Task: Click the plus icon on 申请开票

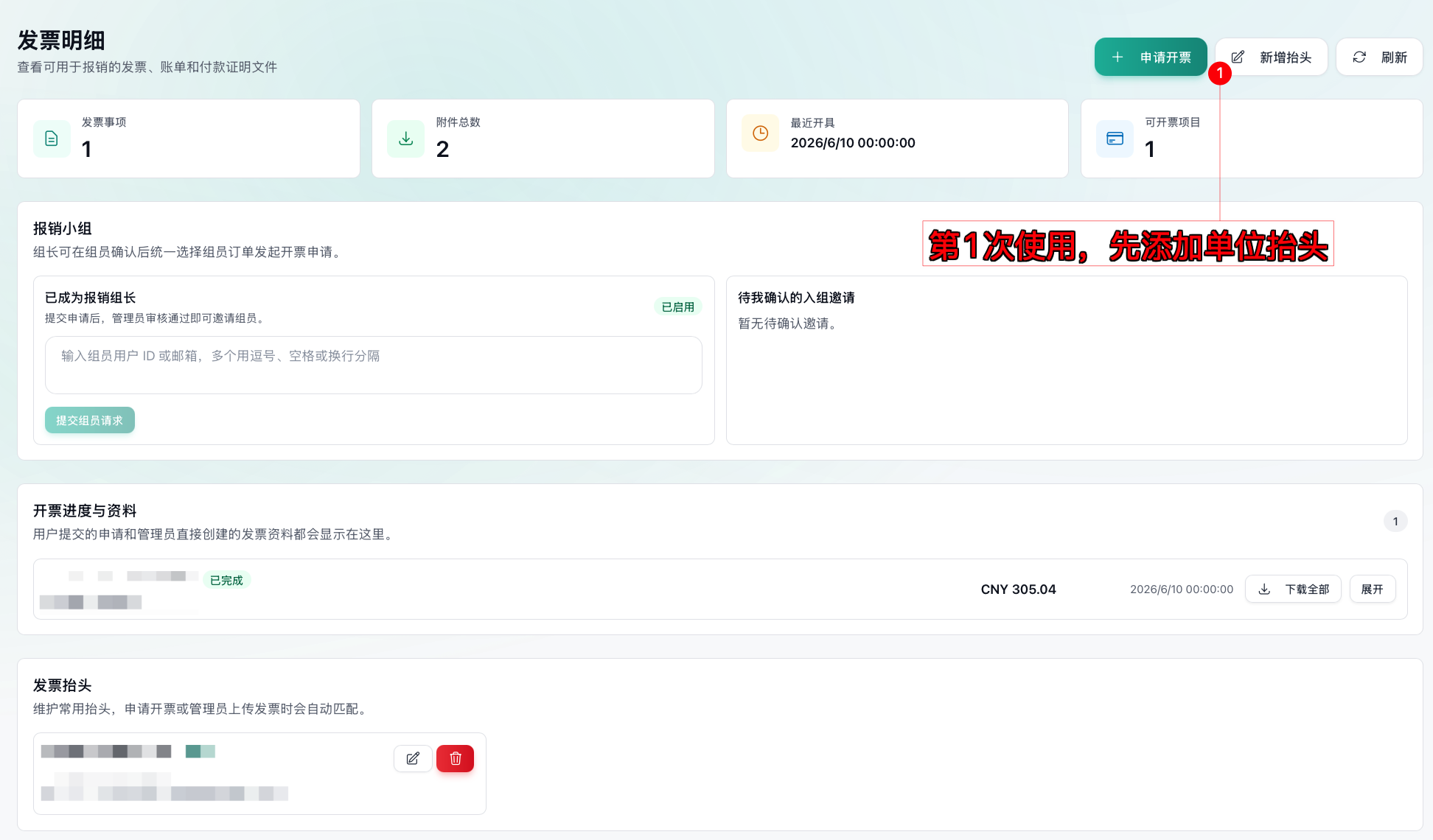Action: tap(1118, 57)
